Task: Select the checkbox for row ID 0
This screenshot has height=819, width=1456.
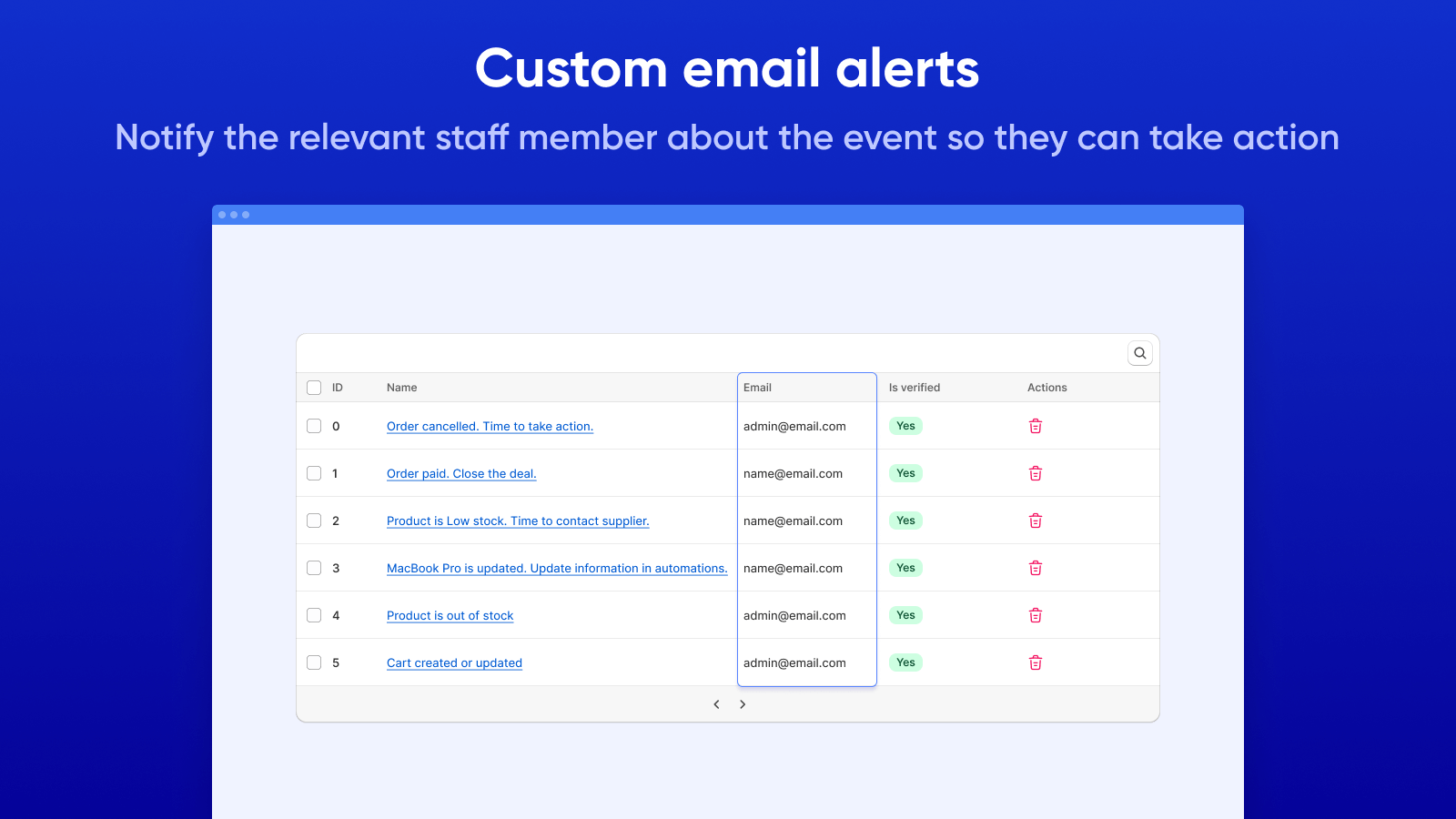Action: [314, 426]
